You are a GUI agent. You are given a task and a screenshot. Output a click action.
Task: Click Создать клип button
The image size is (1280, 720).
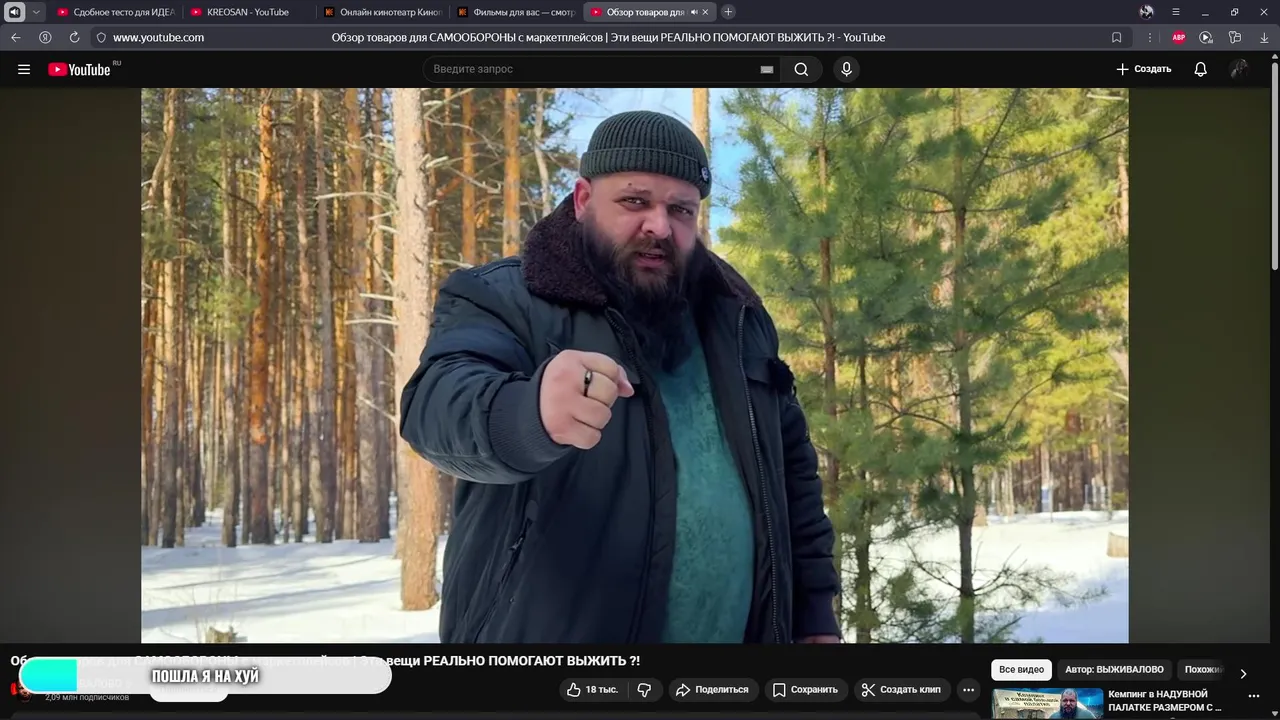[x=901, y=690]
